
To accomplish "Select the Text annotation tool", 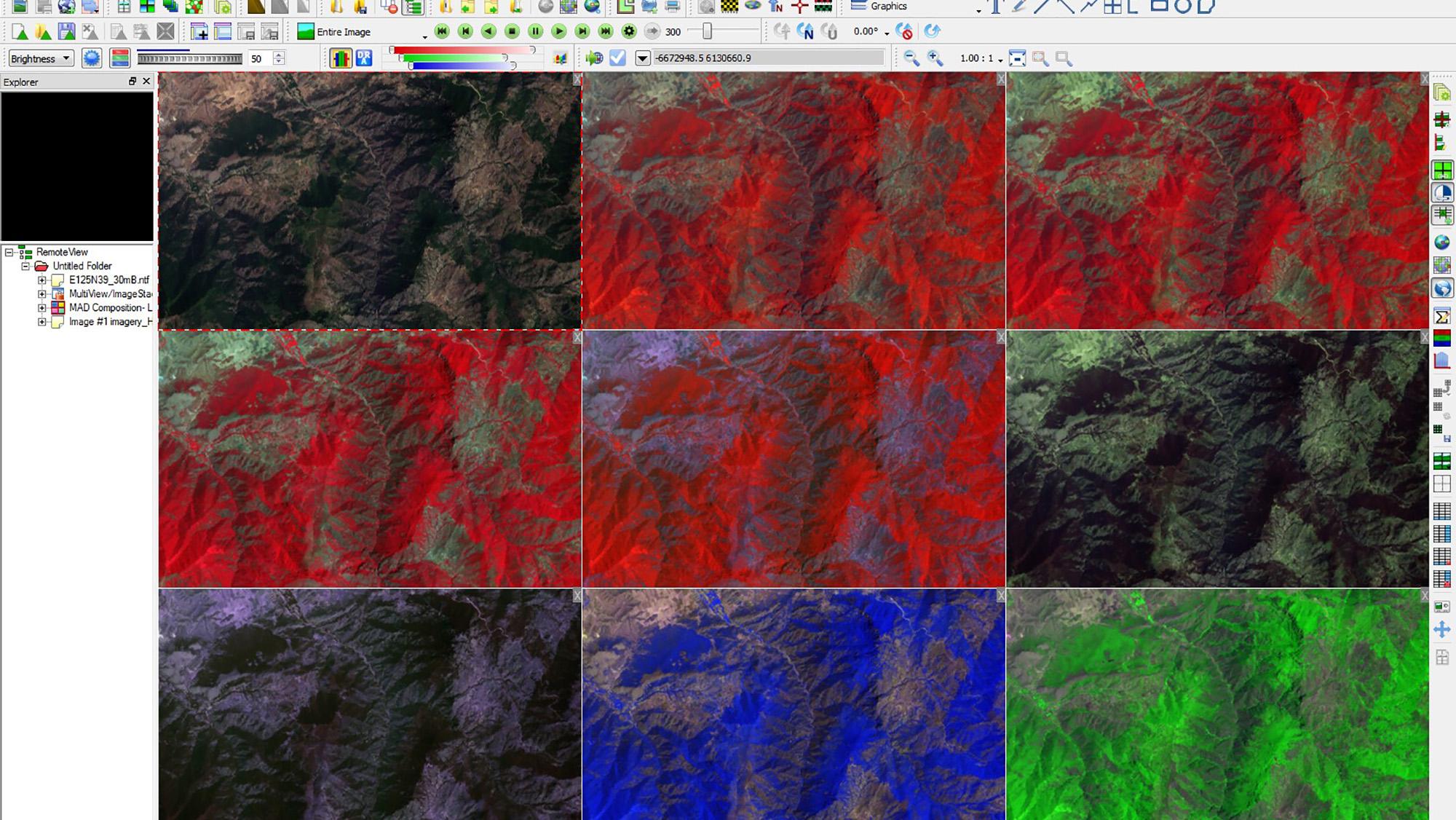I will (x=996, y=7).
